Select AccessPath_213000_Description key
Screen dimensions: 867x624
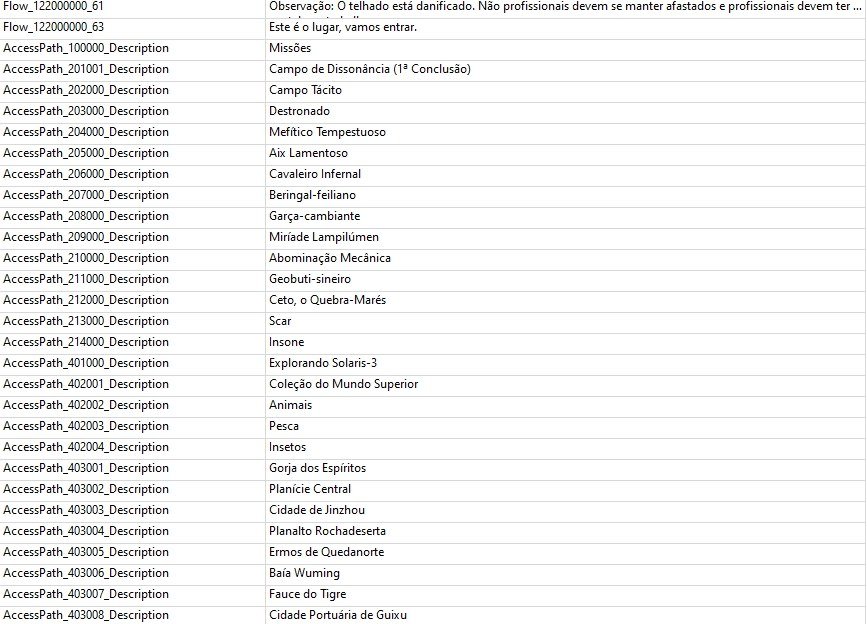click(132, 322)
